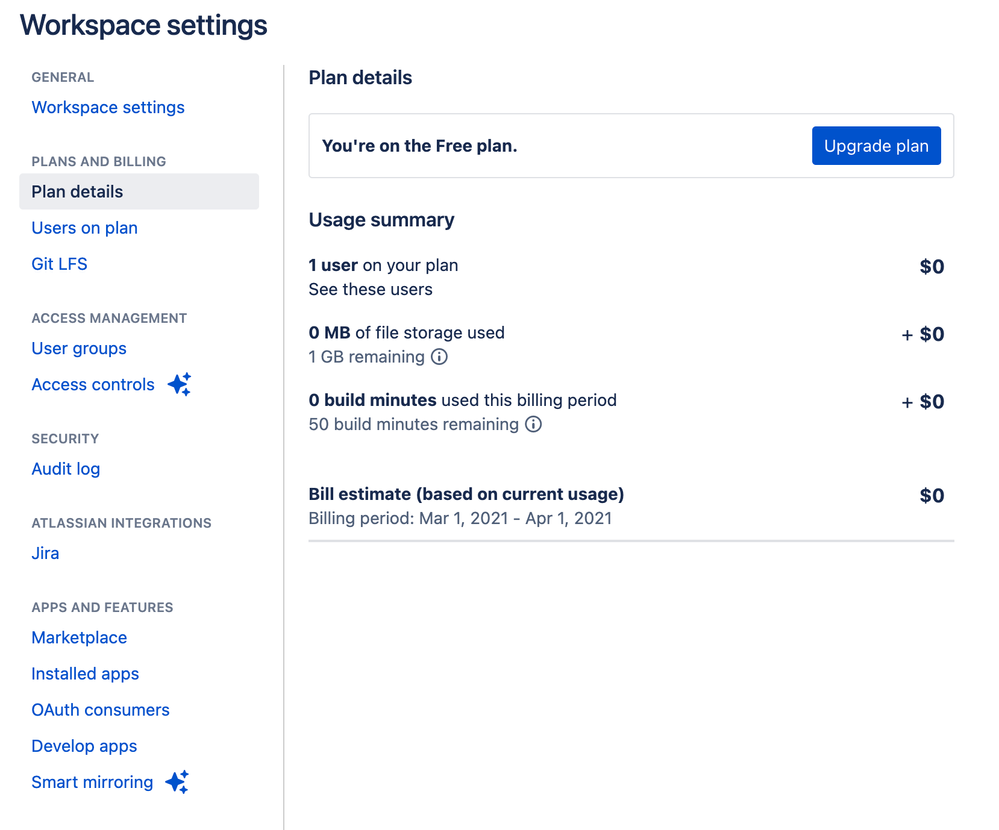Open Workspace settings in the sidebar

point(108,107)
